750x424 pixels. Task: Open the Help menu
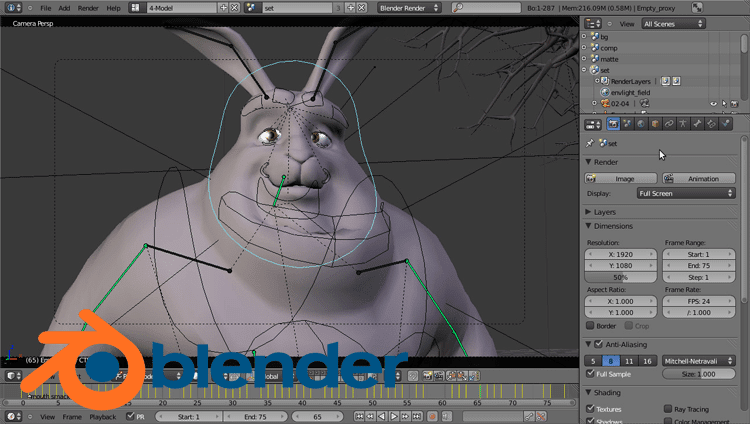pos(113,8)
